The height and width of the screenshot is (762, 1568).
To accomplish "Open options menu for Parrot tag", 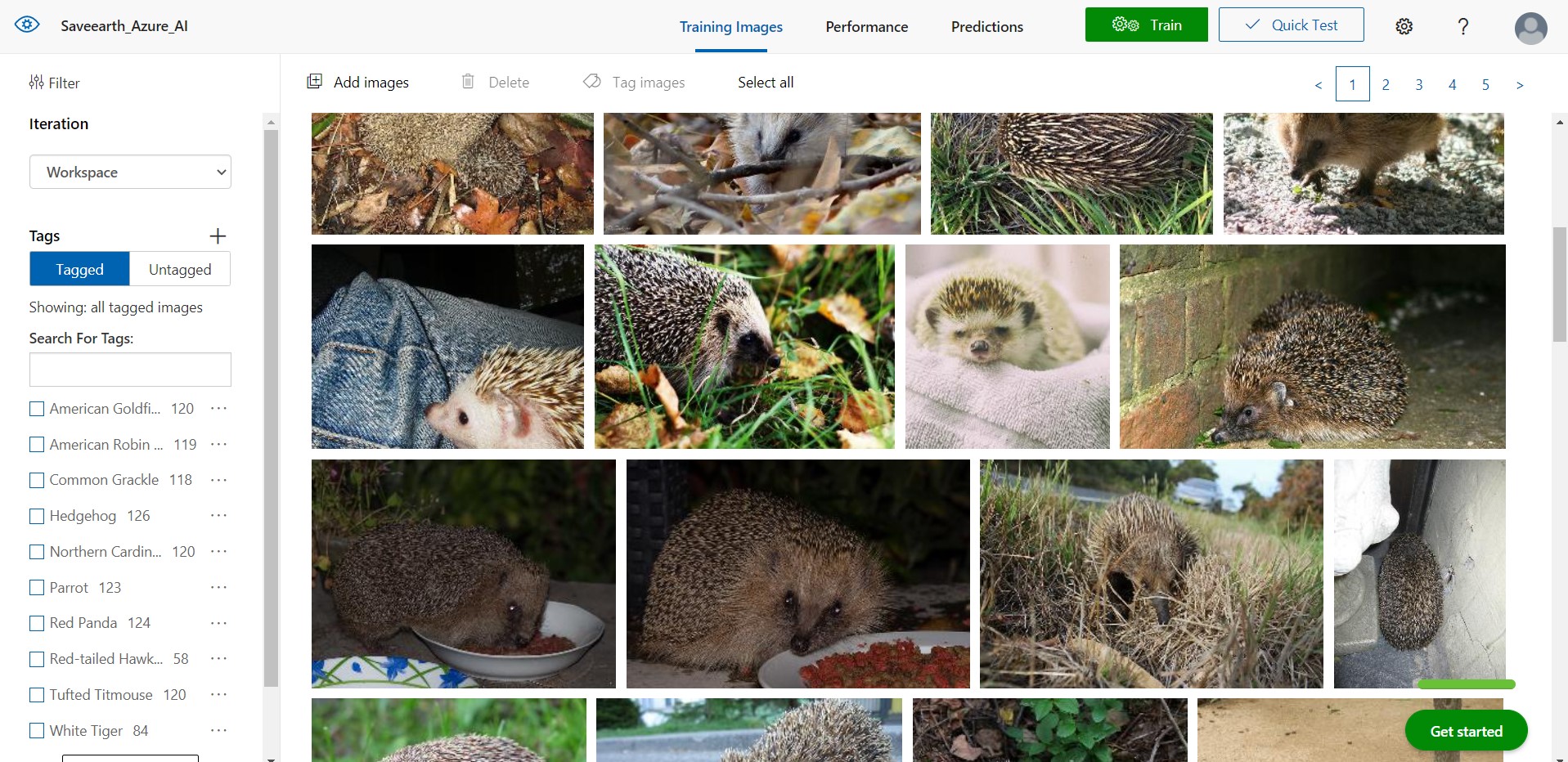I will (218, 587).
